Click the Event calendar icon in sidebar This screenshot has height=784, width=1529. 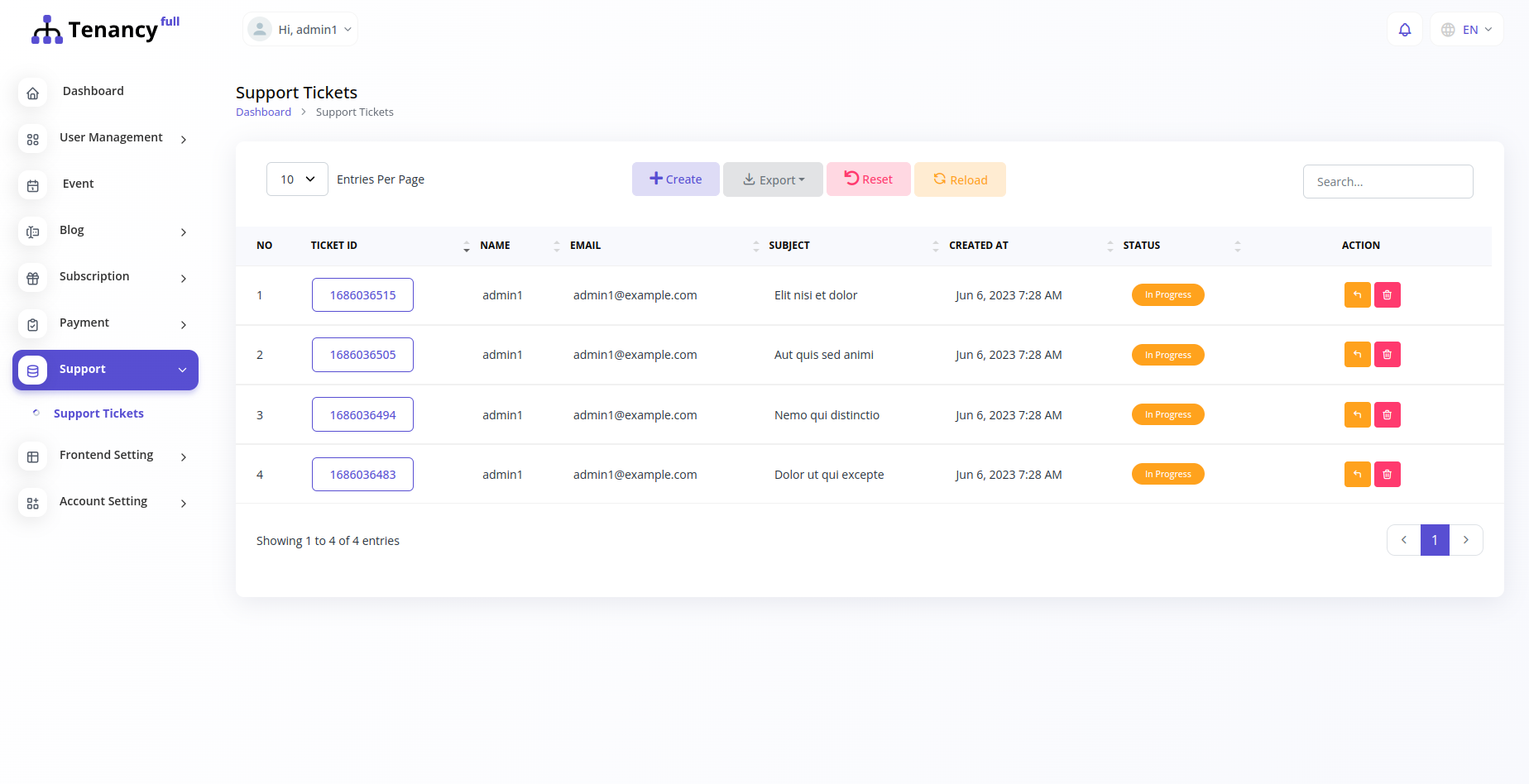[x=33, y=185]
